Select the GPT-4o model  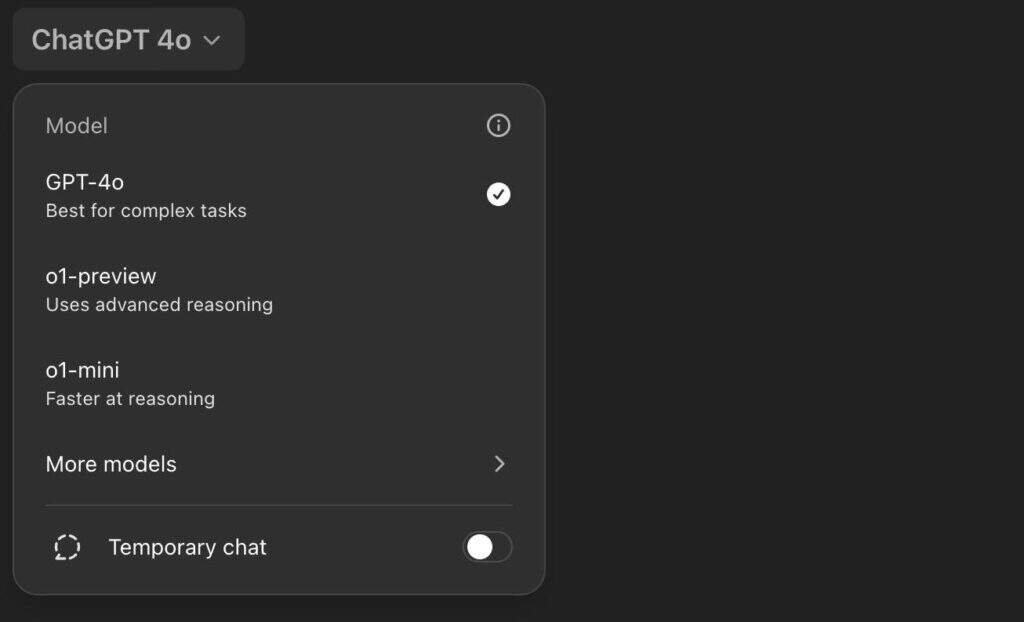(85, 182)
